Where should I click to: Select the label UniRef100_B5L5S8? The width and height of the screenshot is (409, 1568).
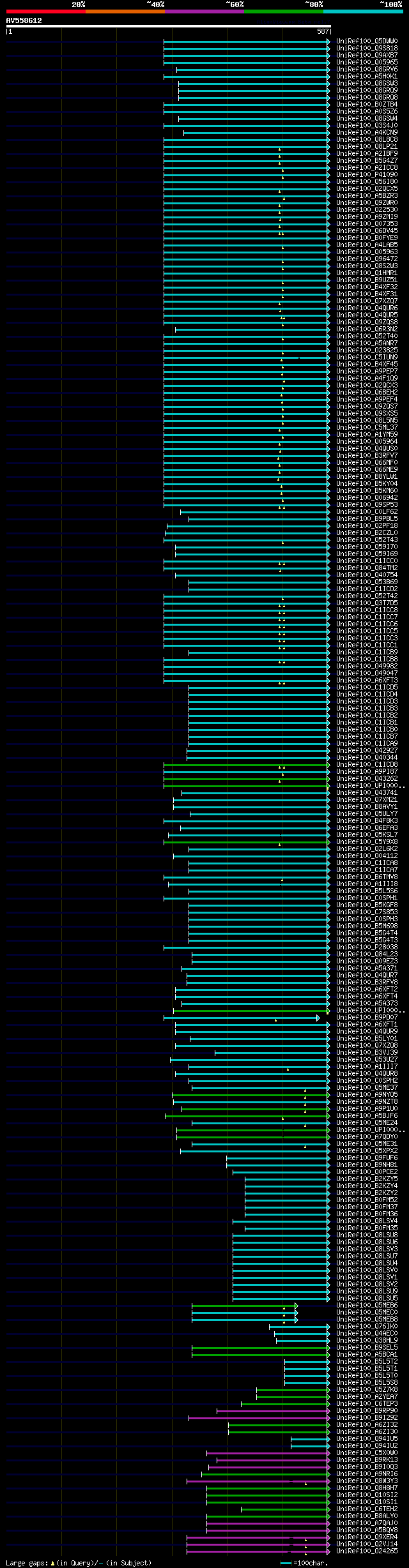tap(367, 1383)
